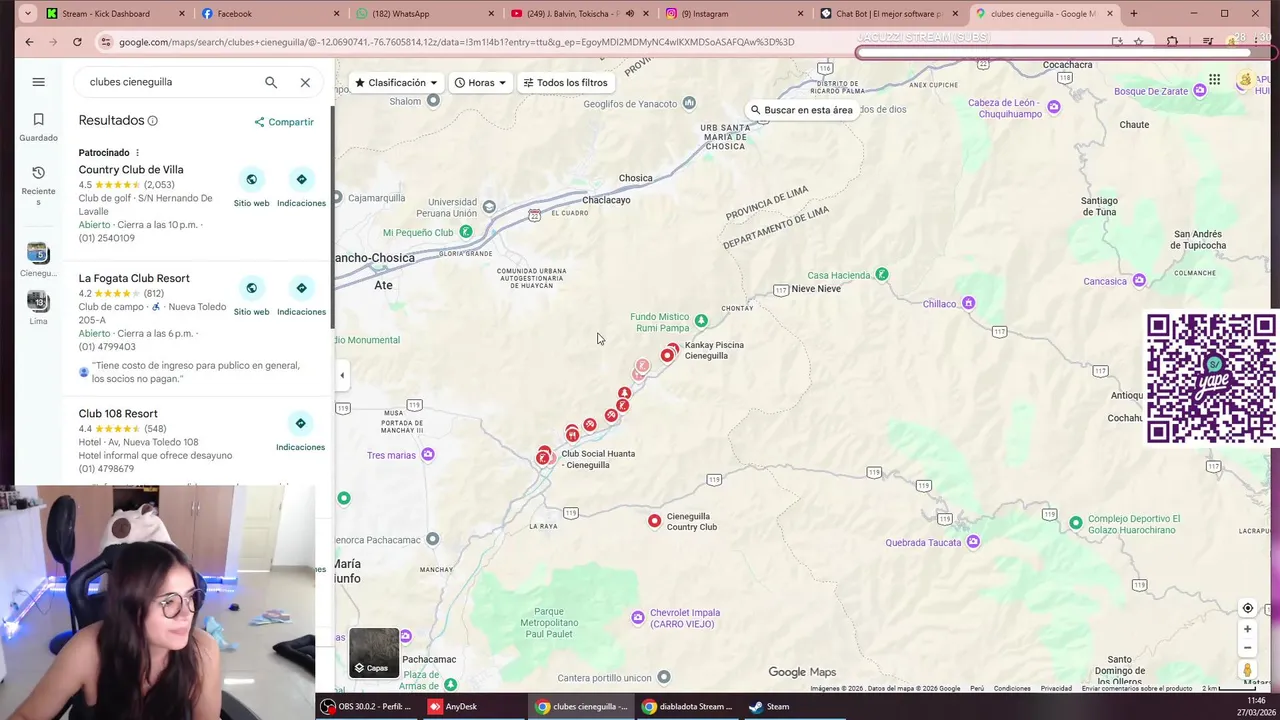Bookmark this page with the star icon
The image size is (1280, 720).
[x=1138, y=42]
